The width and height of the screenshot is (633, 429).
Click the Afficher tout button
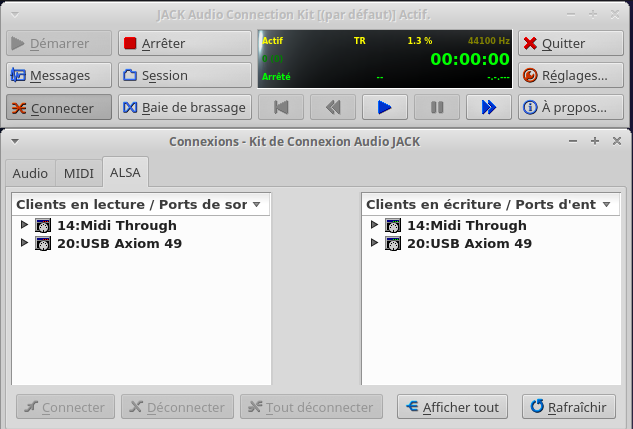point(452,407)
